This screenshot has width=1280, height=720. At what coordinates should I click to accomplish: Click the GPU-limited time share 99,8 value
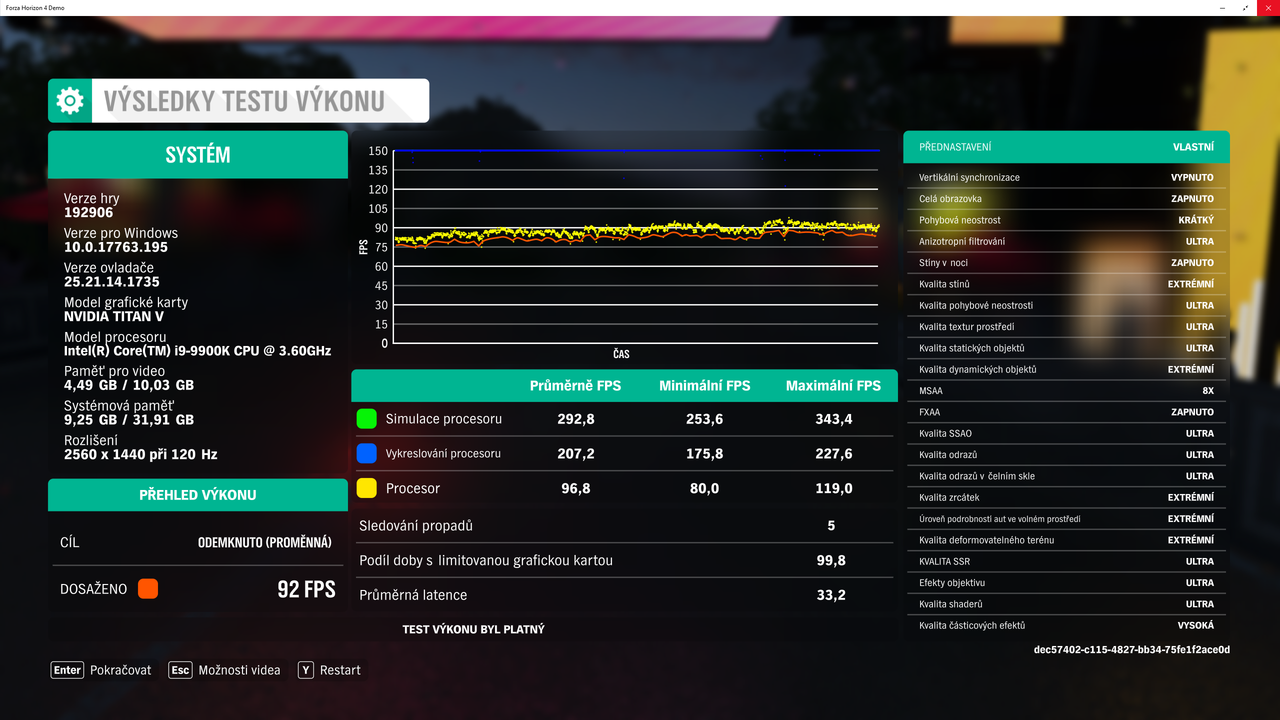(x=831, y=561)
